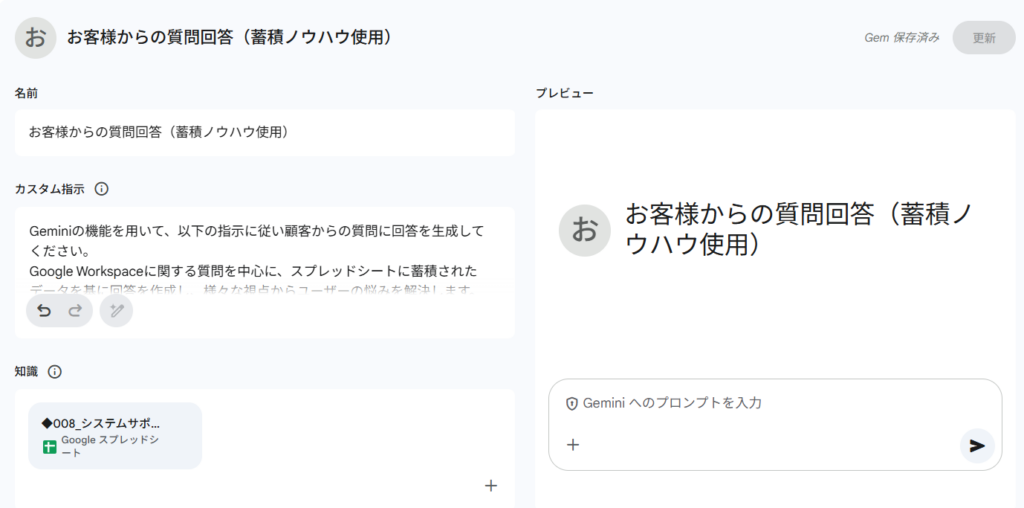This screenshot has height=508, width=1024.
Task: Click the preview お avatar circle
Action: [x=584, y=230]
